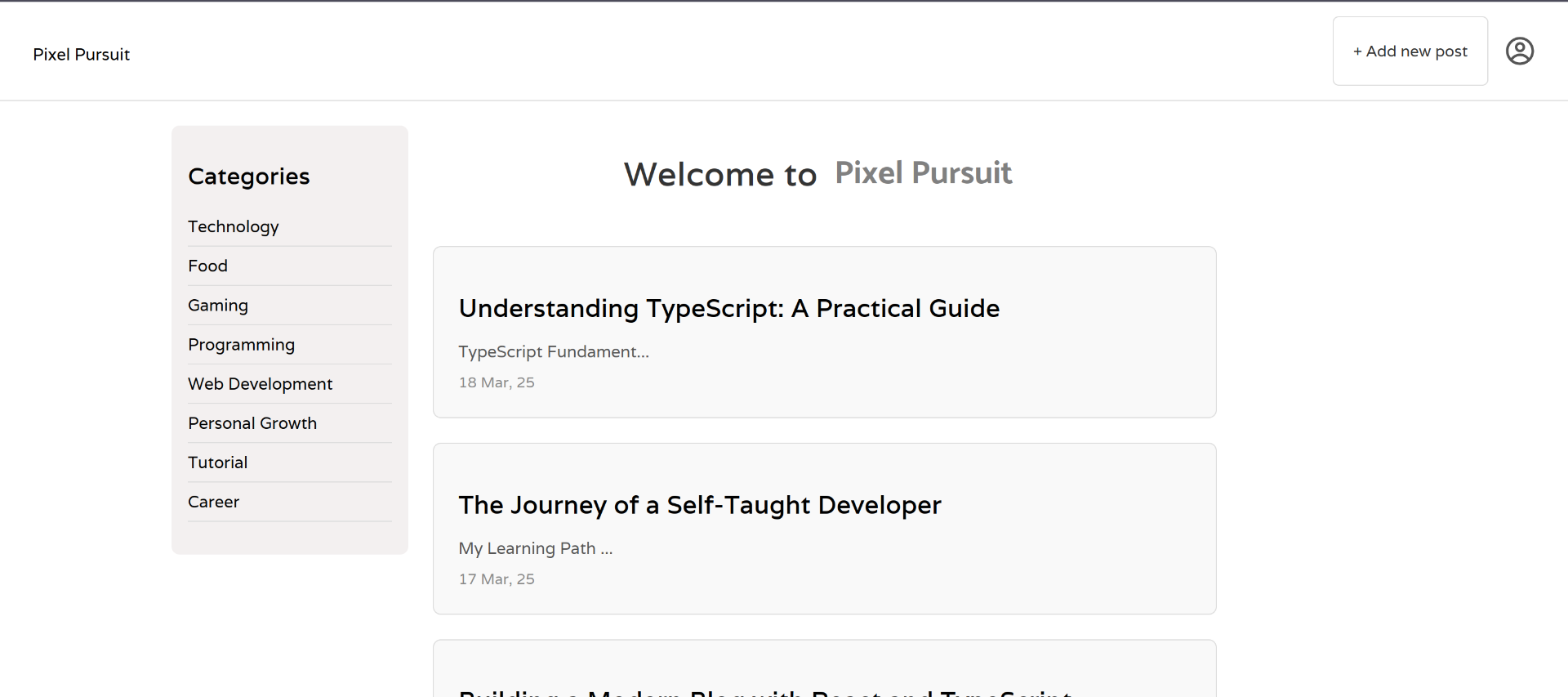Viewport: 1568px width, 697px height.
Task: Open Understanding TypeScript post title
Action: (728, 309)
